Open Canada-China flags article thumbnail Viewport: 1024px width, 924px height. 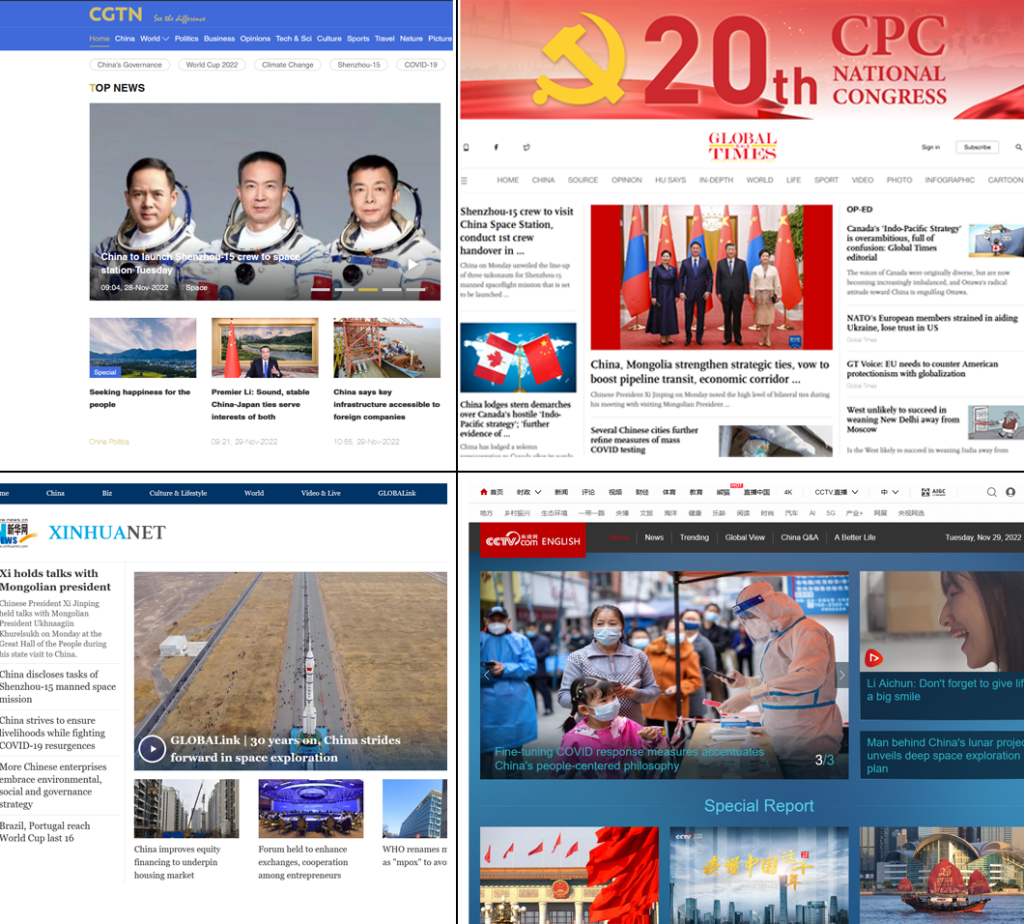pos(518,357)
